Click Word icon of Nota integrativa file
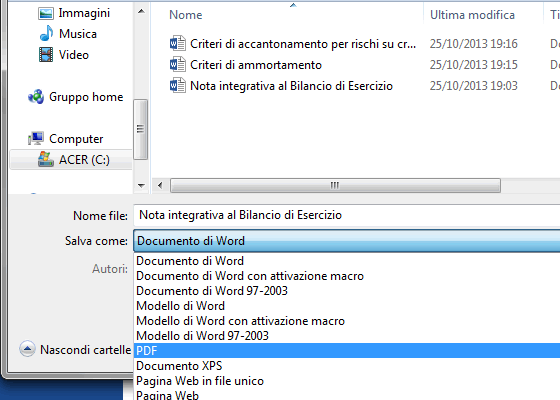 coord(178,86)
